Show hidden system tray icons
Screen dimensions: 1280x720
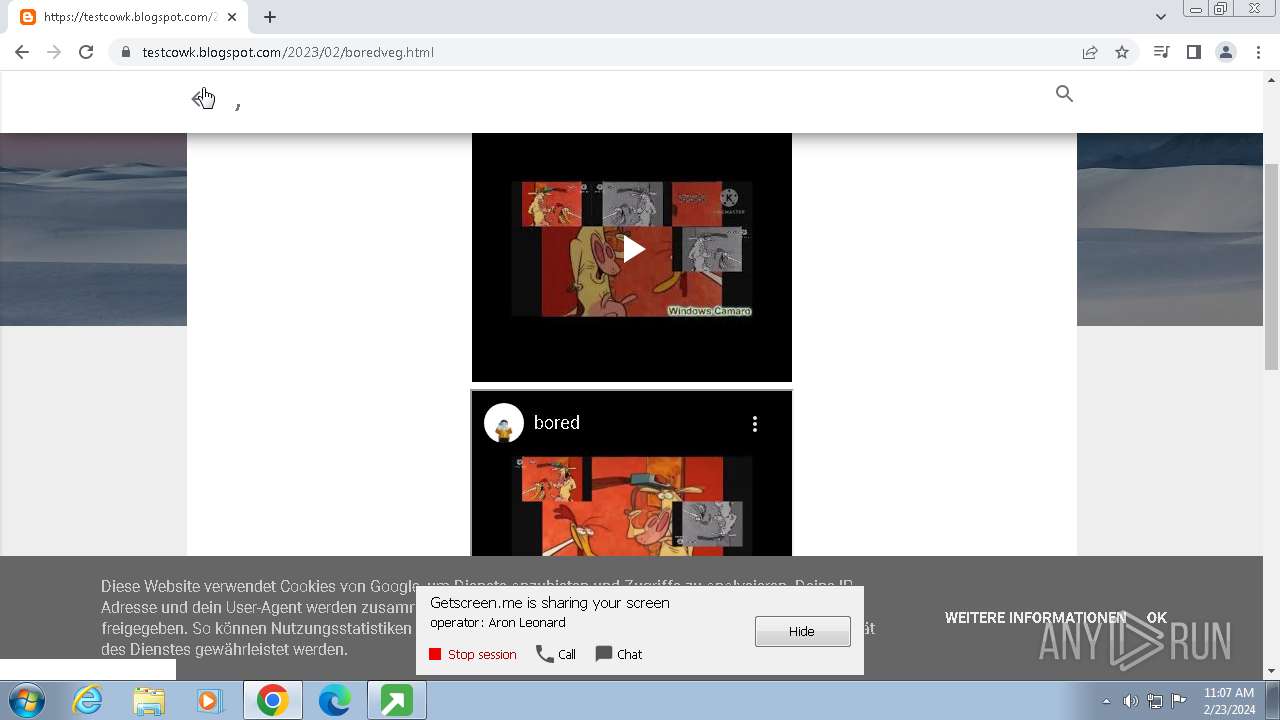click(1106, 701)
